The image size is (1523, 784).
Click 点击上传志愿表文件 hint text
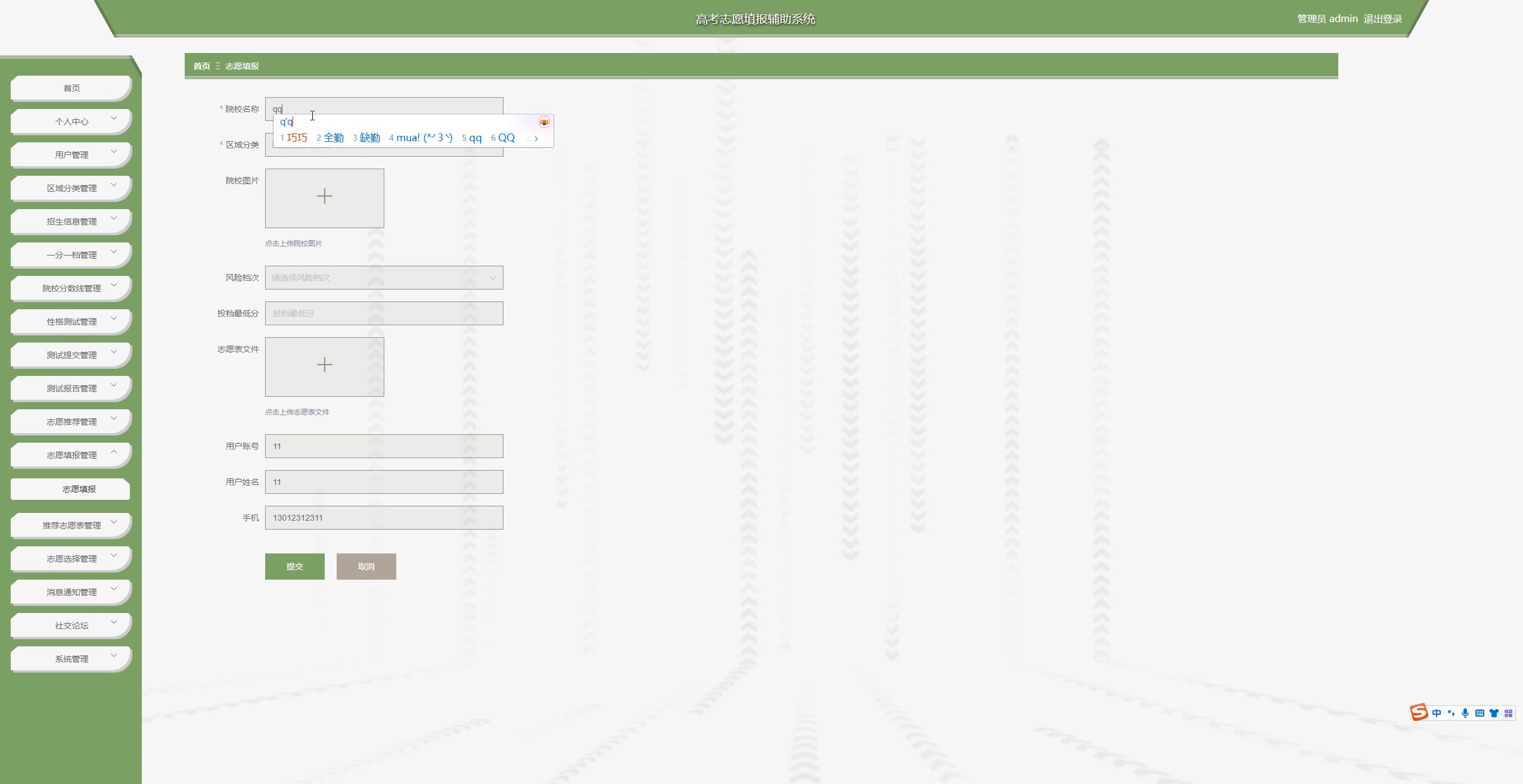click(x=297, y=412)
